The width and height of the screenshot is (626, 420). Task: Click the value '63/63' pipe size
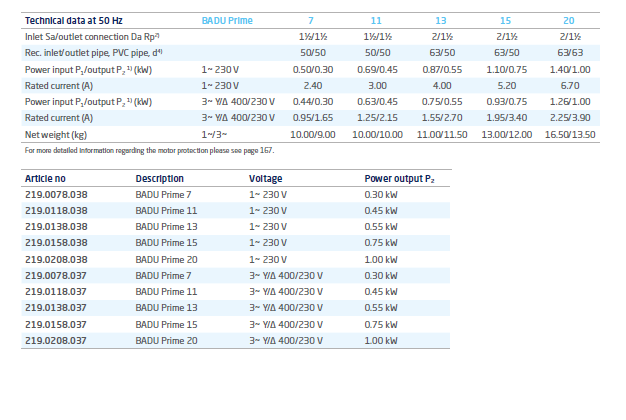[570, 53]
